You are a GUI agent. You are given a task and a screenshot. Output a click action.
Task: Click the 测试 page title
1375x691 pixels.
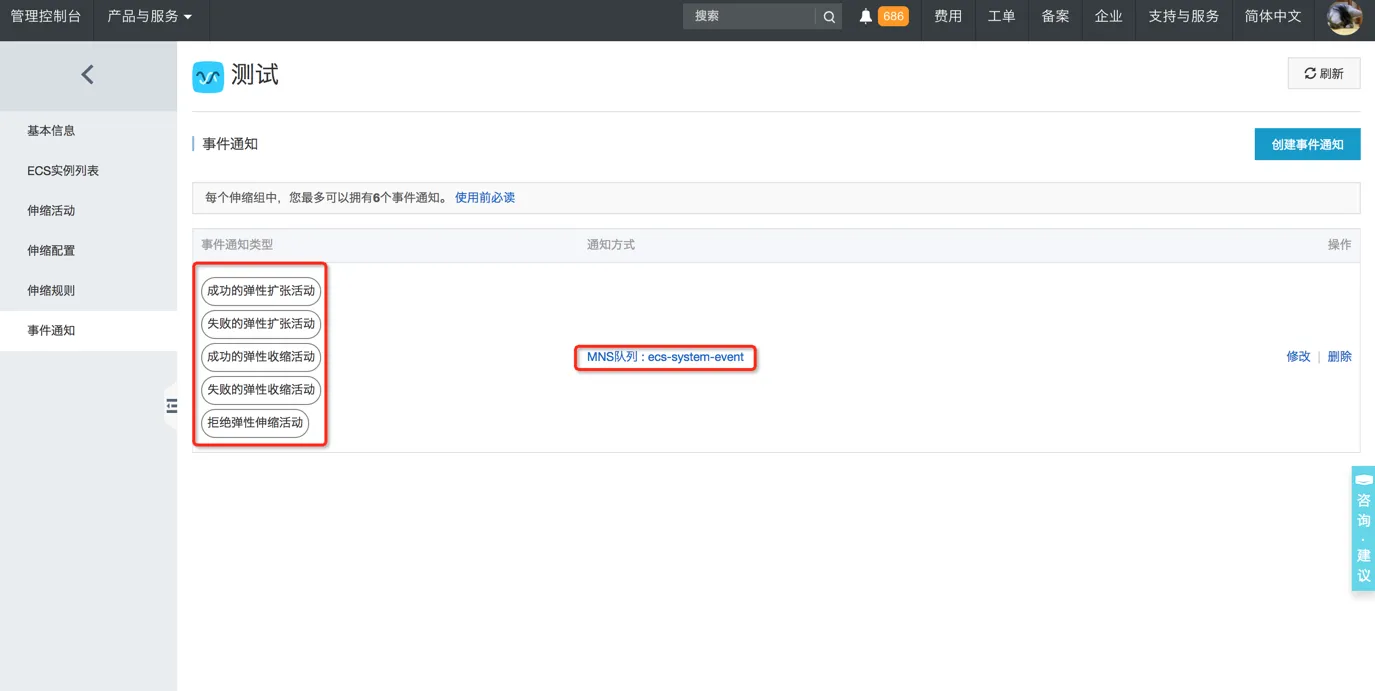pyautogui.click(x=255, y=75)
